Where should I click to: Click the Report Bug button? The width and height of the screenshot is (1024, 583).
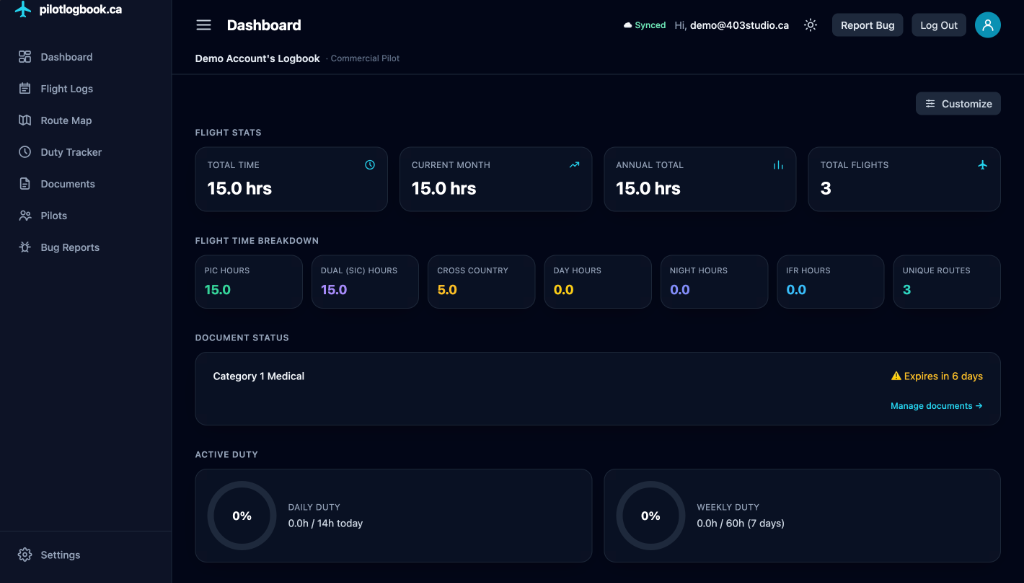[x=867, y=25]
